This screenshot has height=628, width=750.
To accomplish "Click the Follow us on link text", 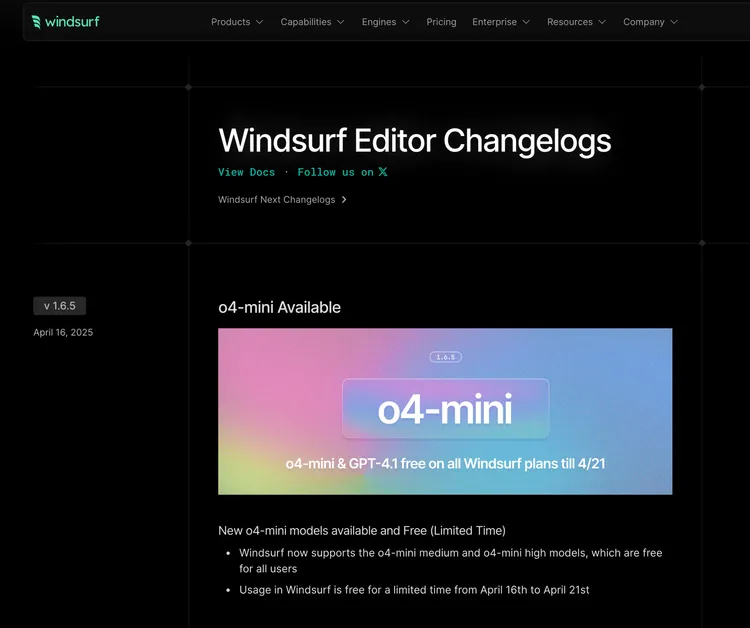I will pyautogui.click(x=335, y=172).
